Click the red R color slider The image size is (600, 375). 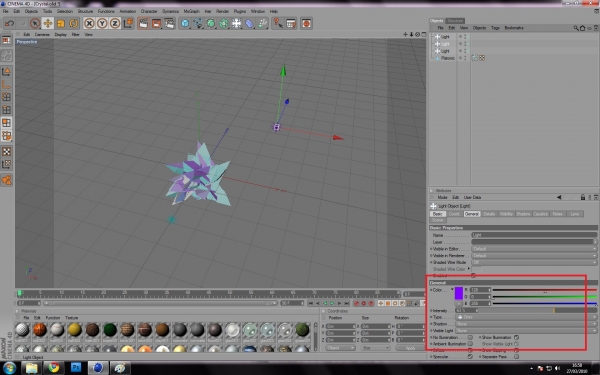pyautogui.click(x=545, y=290)
